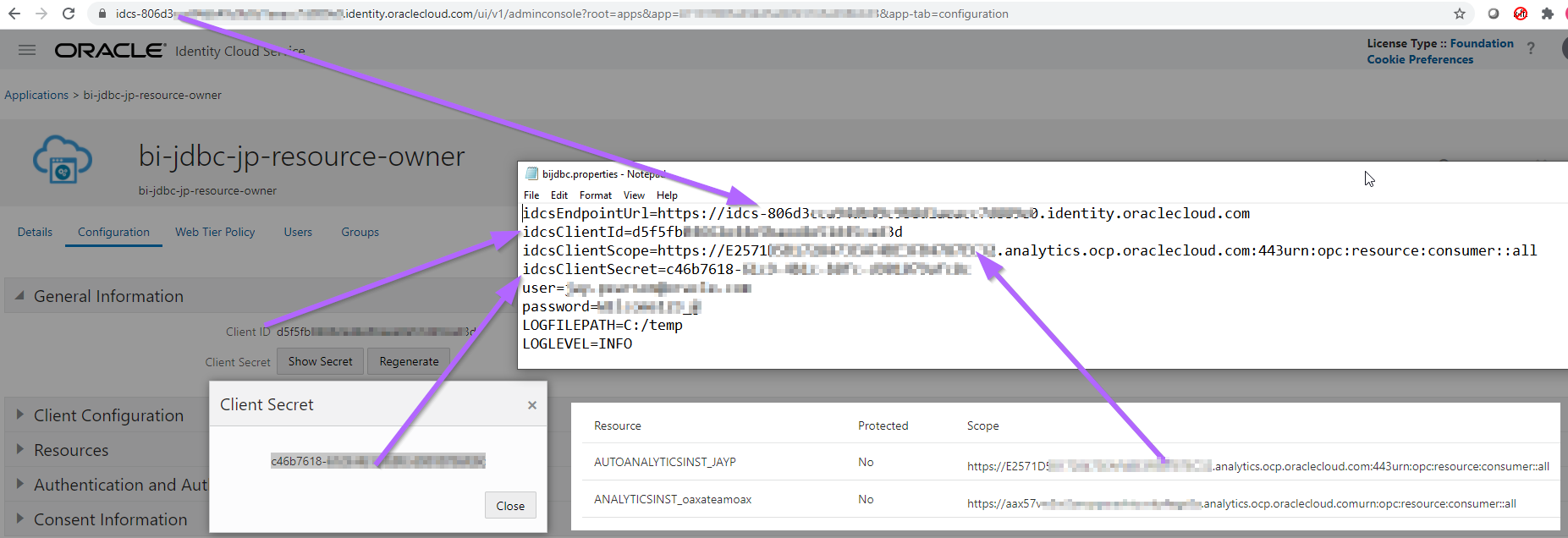
Task: Click the AUTOANALYTICSINST_JAYP resource row
Action: (1065, 462)
